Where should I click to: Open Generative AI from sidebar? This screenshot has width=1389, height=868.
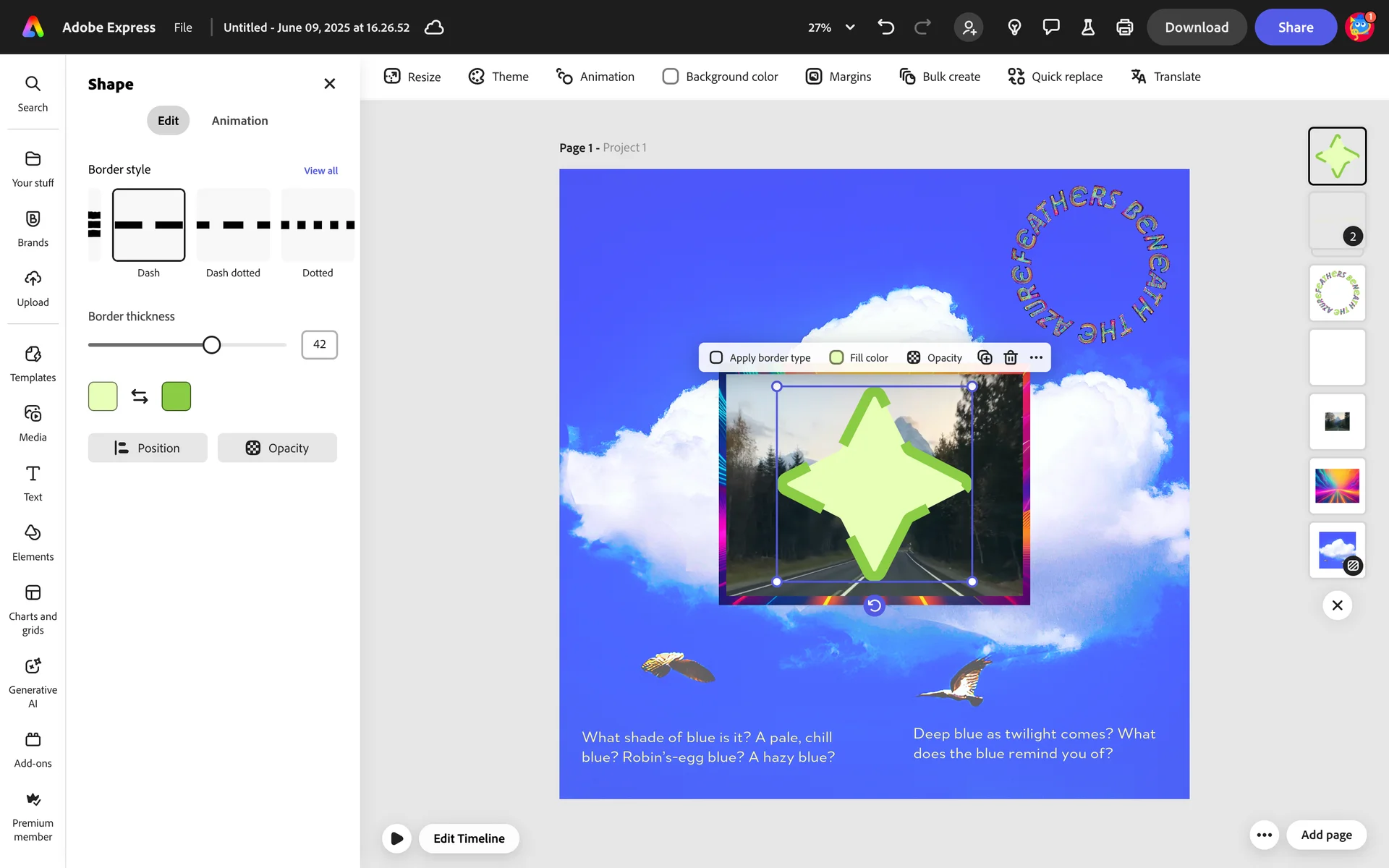coord(33,682)
